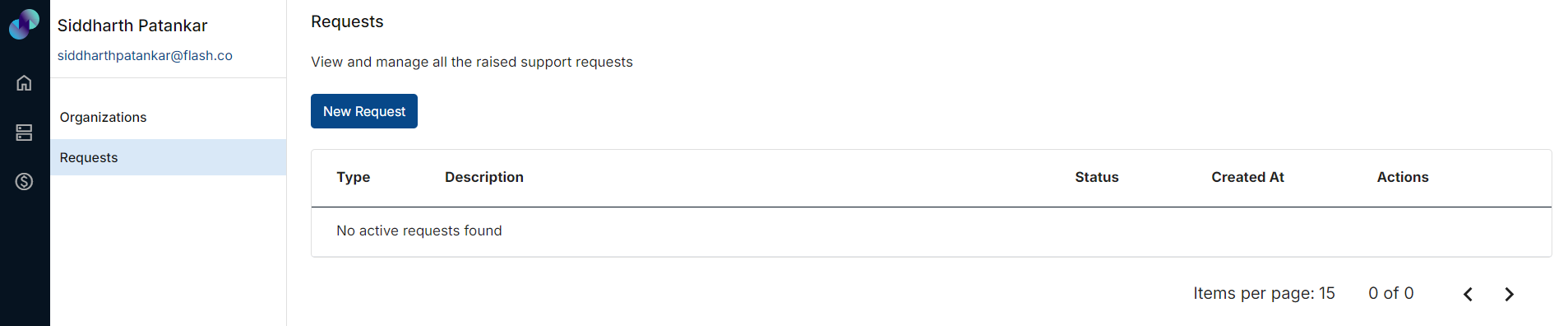This screenshot has height=326, width=1568.
Task: Click the Actions column header
Action: (x=1403, y=177)
